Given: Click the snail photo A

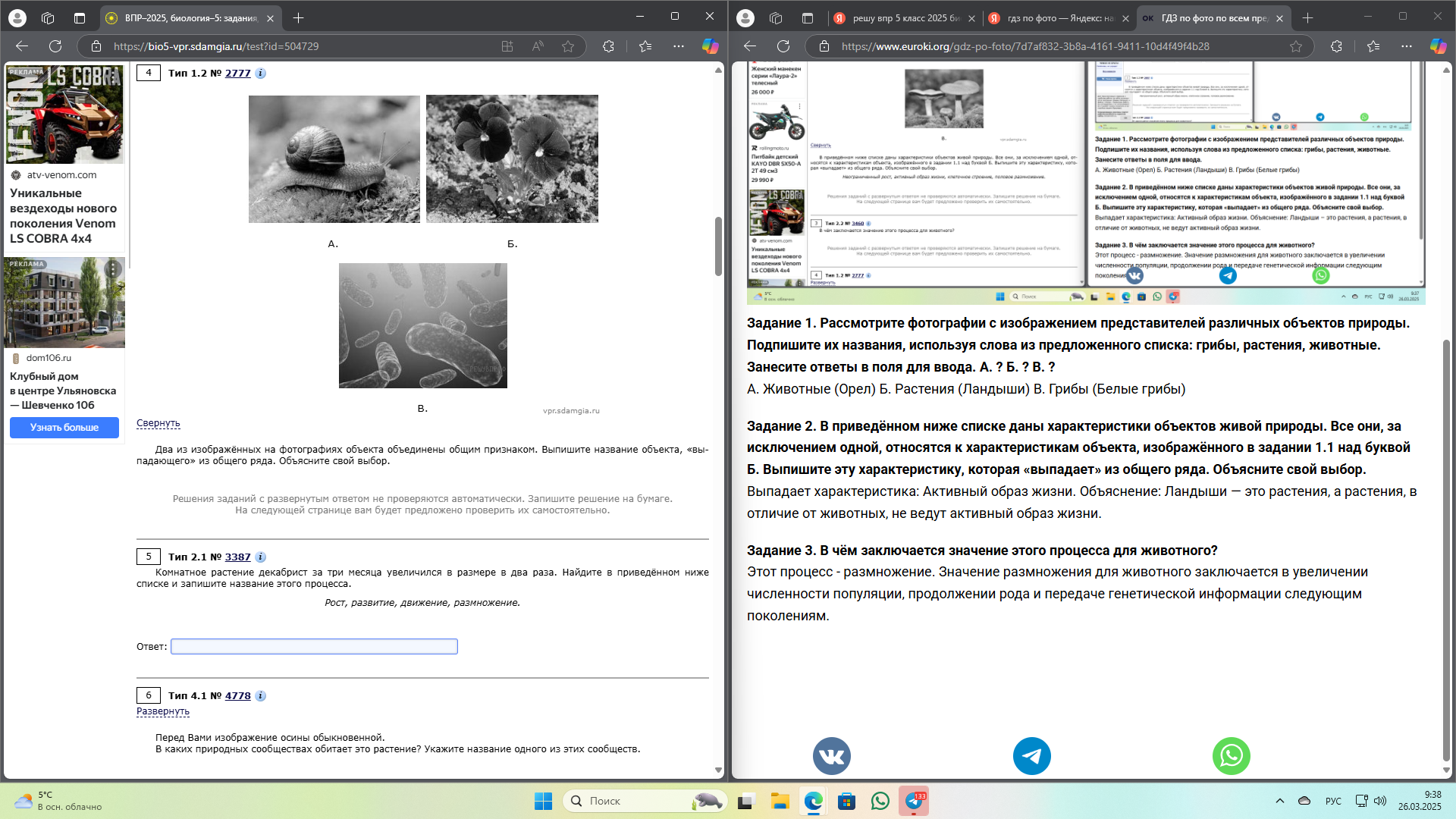Looking at the screenshot, I should pos(334,159).
